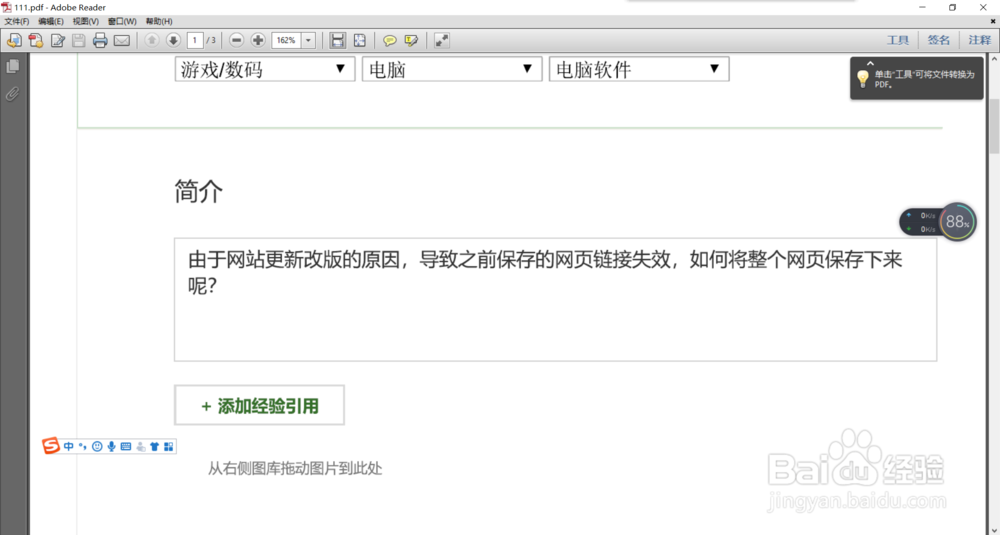Select the highlight text tool
This screenshot has height=535, width=1000.
point(411,41)
